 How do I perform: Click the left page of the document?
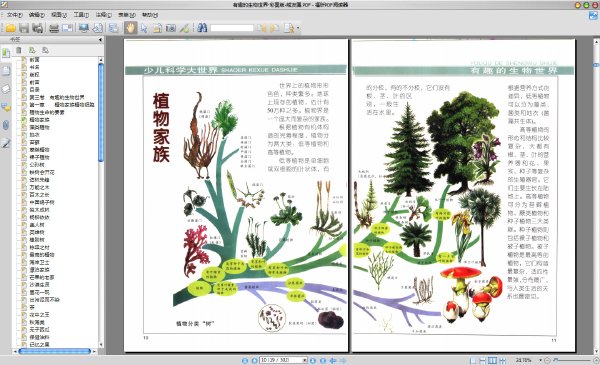click(236, 195)
